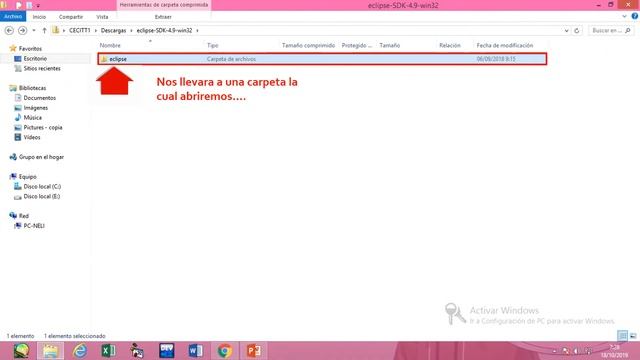Open address bar history dropdown
Viewport: 640px width, 360px height.
click(x=567, y=31)
